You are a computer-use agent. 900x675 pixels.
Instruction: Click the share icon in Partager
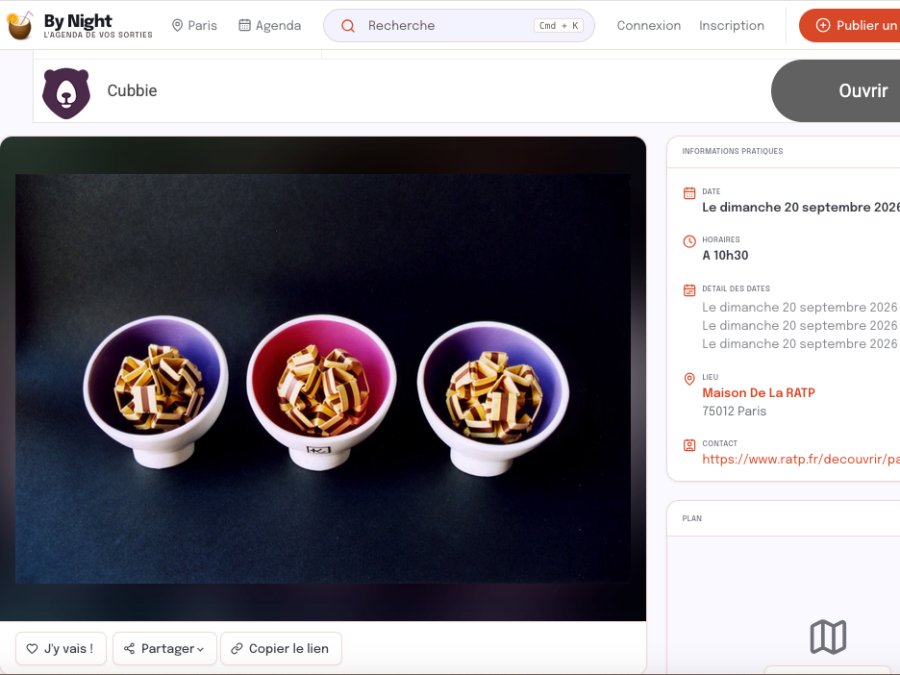pos(129,649)
